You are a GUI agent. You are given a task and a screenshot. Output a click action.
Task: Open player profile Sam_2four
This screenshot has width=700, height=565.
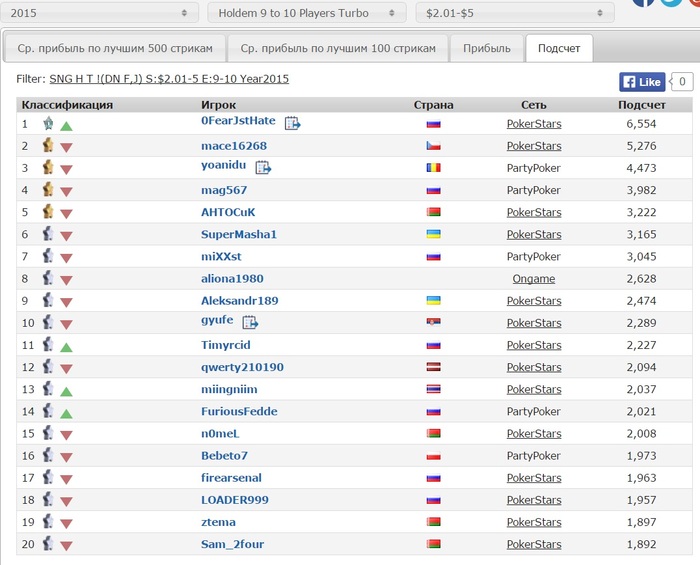(x=233, y=544)
